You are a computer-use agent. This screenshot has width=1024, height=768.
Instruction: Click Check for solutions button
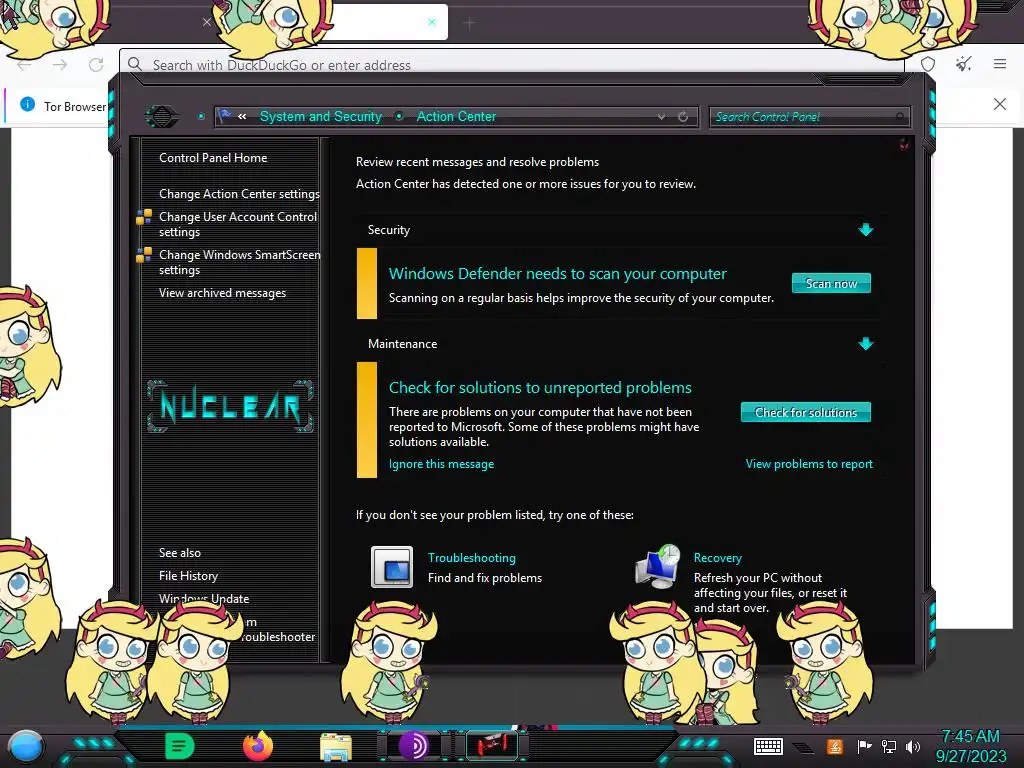click(x=805, y=412)
